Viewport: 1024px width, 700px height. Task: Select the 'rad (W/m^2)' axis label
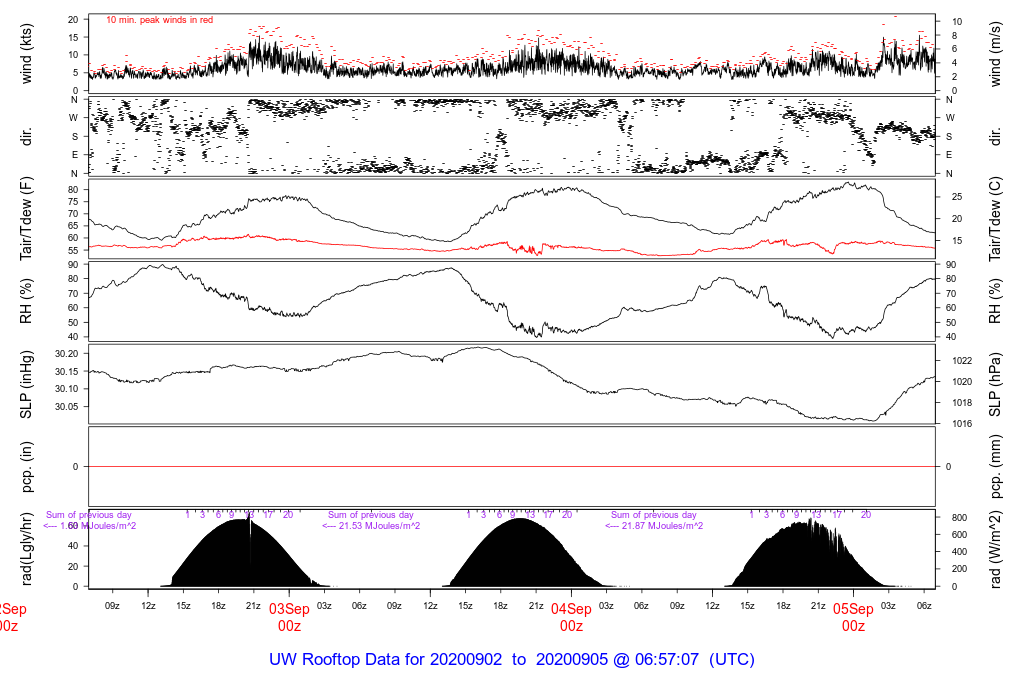pos(995,549)
